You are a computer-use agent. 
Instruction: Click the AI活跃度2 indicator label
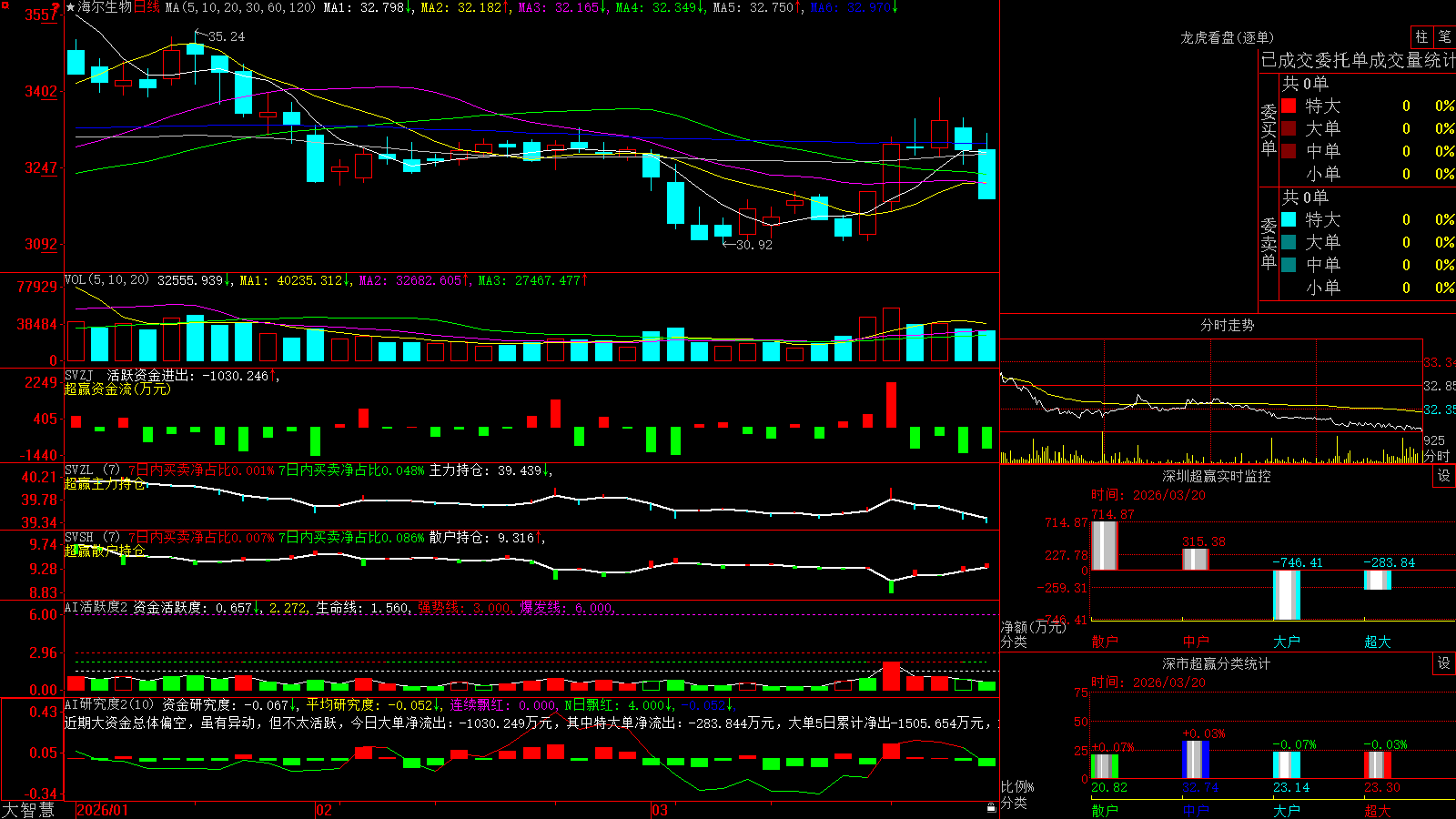[x=96, y=607]
